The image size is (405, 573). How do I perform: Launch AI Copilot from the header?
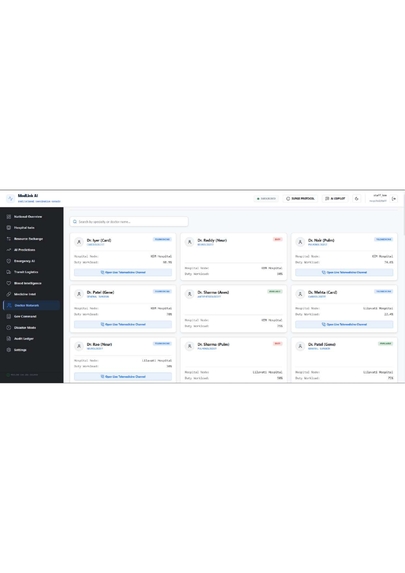335,198
